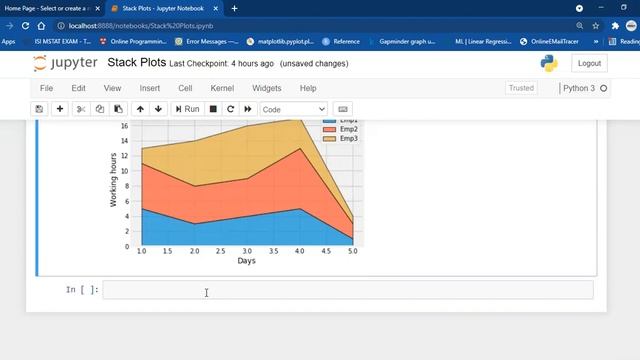Open the matplotlib.pyplot bookmark
The image size is (640, 360).
tap(281, 41)
